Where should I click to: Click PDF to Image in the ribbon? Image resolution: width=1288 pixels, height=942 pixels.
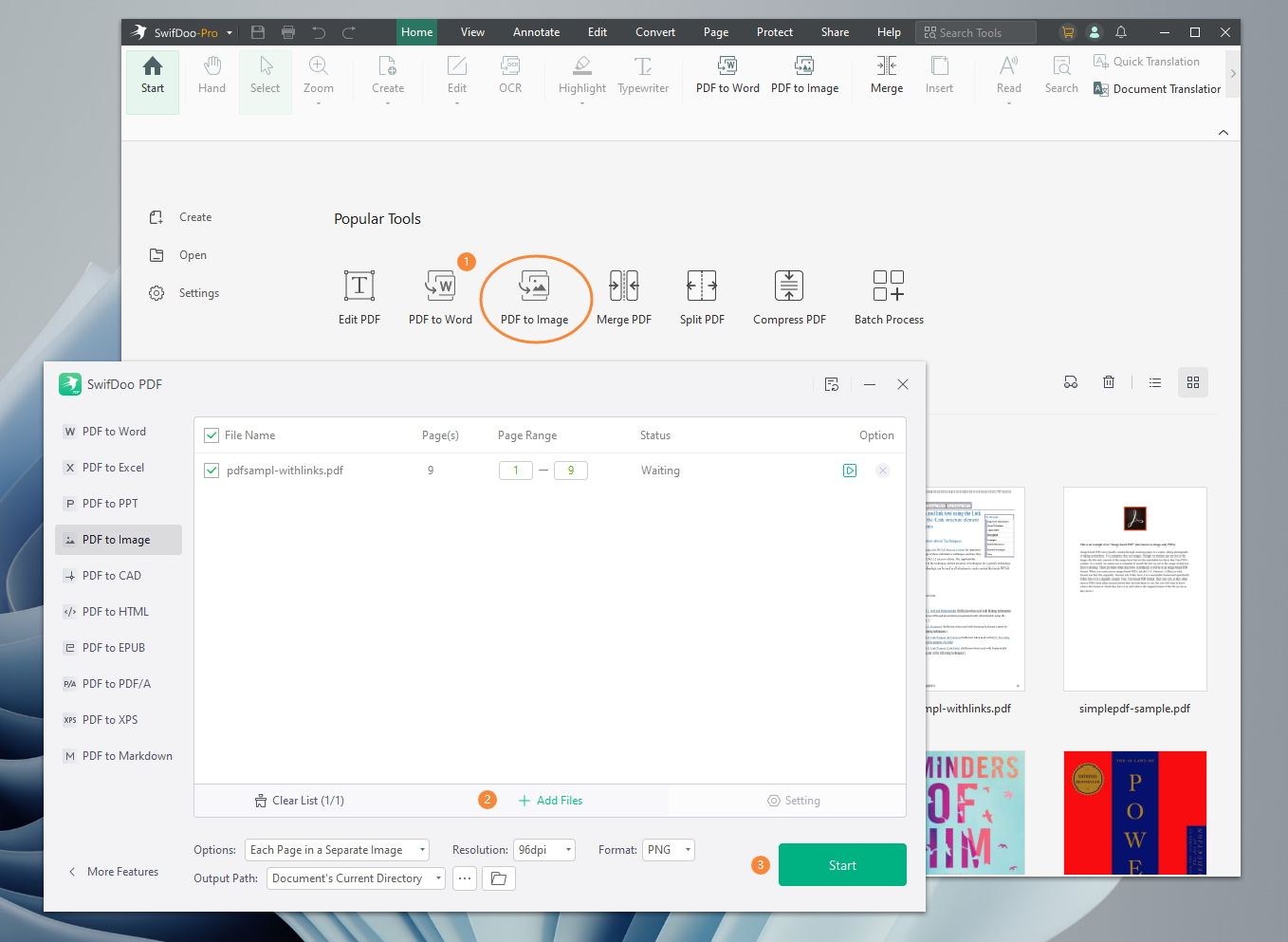click(804, 76)
